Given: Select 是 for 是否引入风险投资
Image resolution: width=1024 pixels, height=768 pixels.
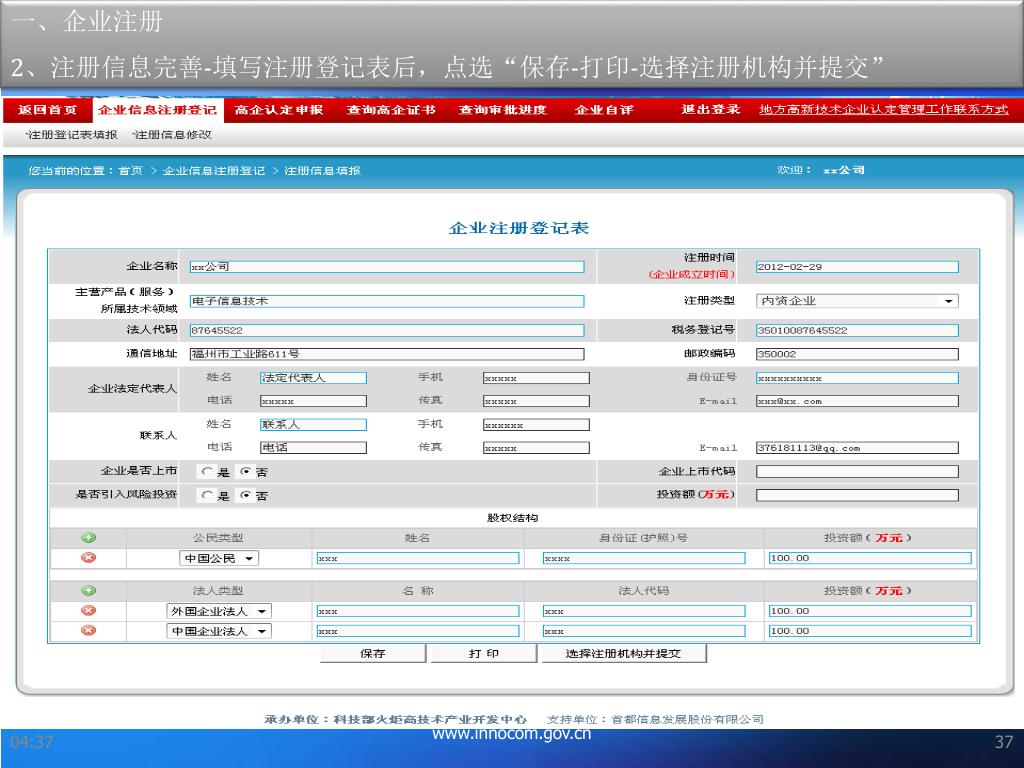Looking at the screenshot, I should point(207,495).
